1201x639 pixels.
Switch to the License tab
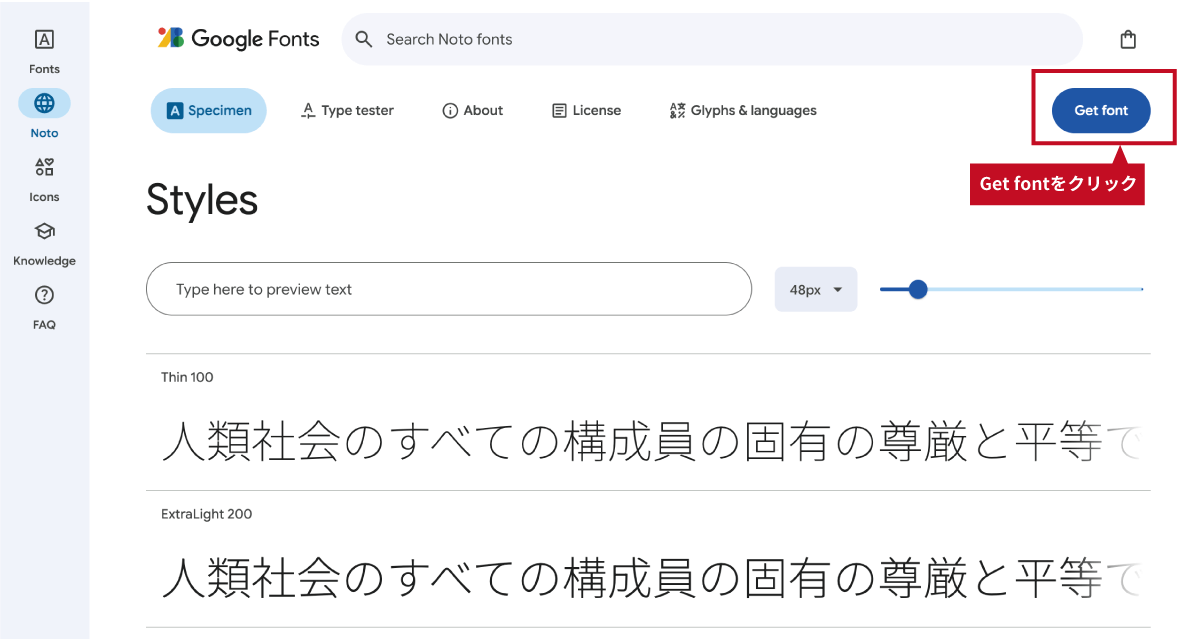point(586,111)
